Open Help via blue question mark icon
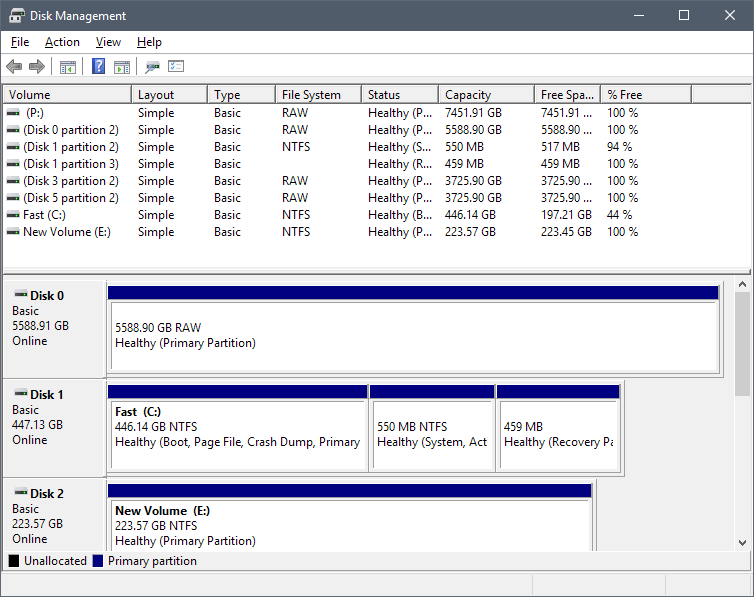 (x=98, y=67)
